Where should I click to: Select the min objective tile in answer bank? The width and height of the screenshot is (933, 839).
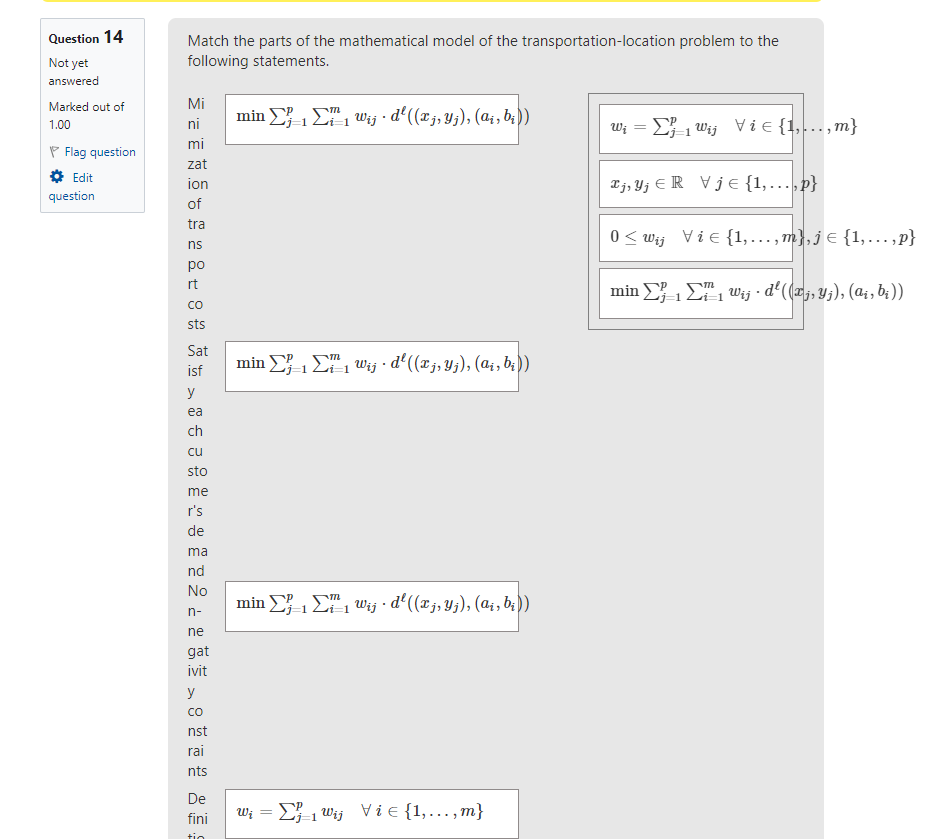(x=696, y=293)
